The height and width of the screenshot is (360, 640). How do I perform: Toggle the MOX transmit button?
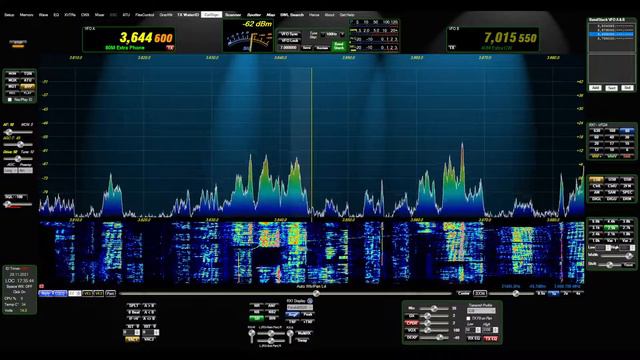[12, 80]
